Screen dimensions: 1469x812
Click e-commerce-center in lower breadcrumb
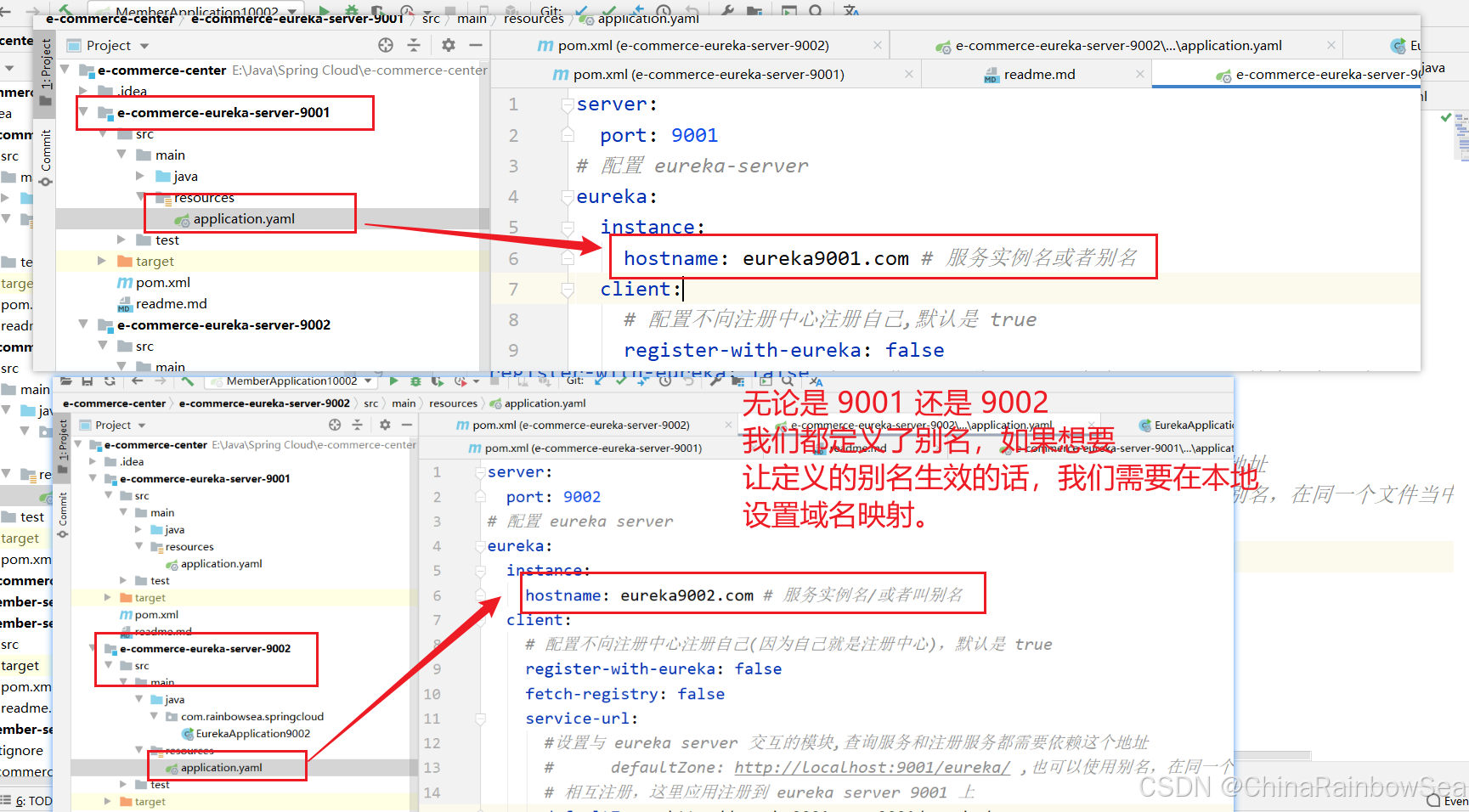(x=114, y=403)
